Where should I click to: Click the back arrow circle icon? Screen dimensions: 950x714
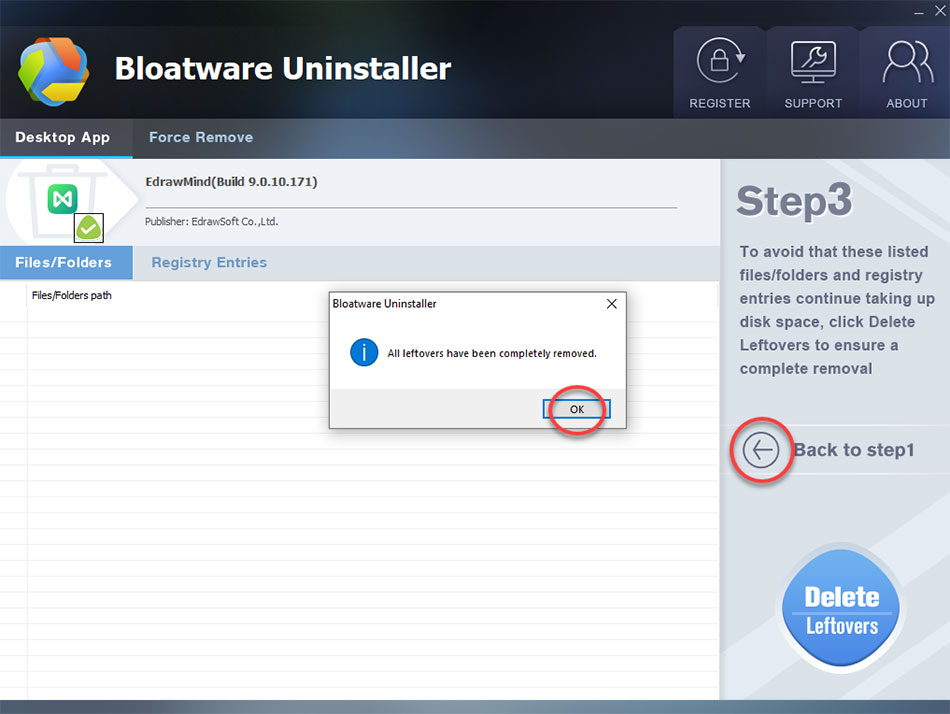pyautogui.click(x=760, y=450)
